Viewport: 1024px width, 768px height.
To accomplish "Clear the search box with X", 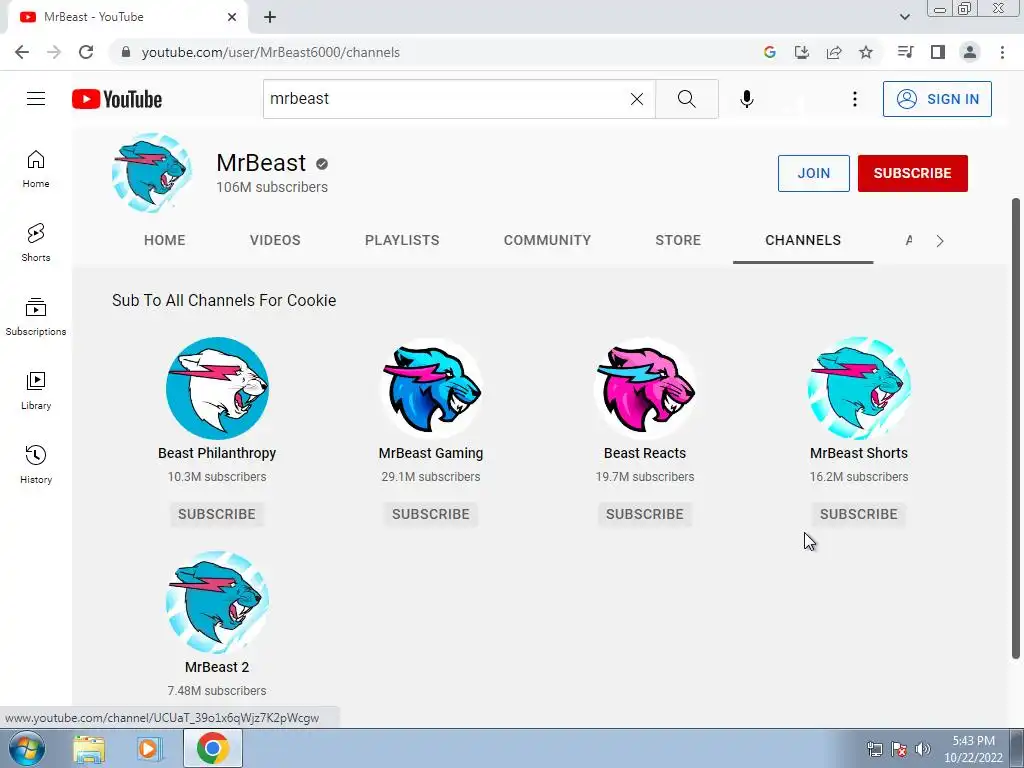I will pyautogui.click(x=637, y=99).
